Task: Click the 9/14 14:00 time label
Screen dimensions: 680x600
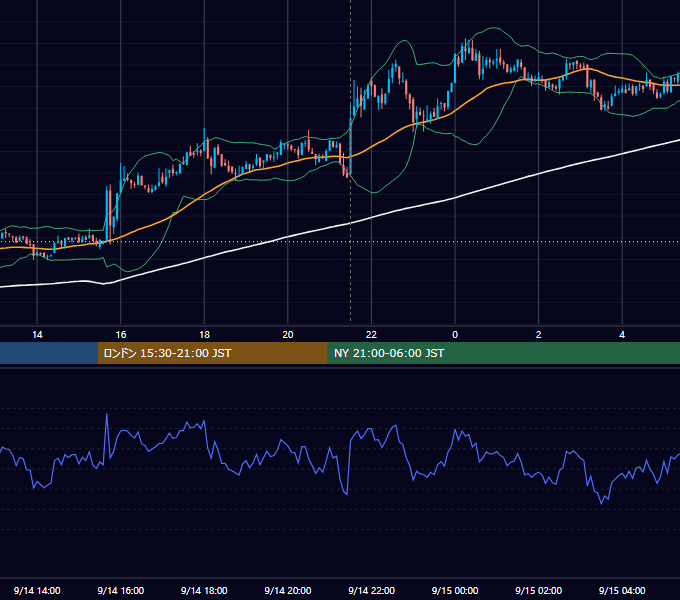Action: 37,590
